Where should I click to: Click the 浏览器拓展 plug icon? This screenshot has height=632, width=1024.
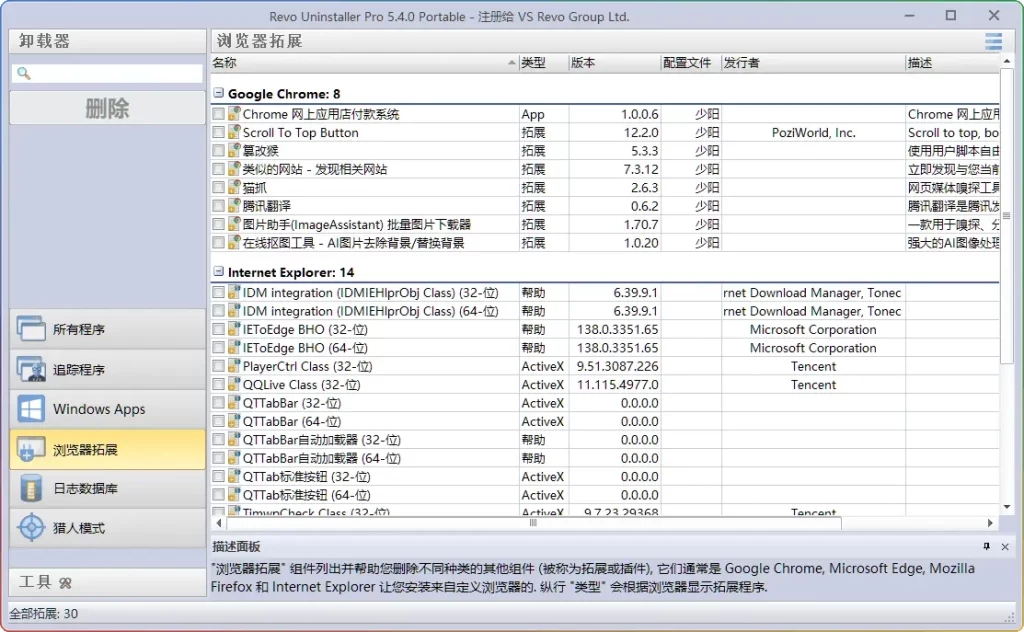click(31, 449)
